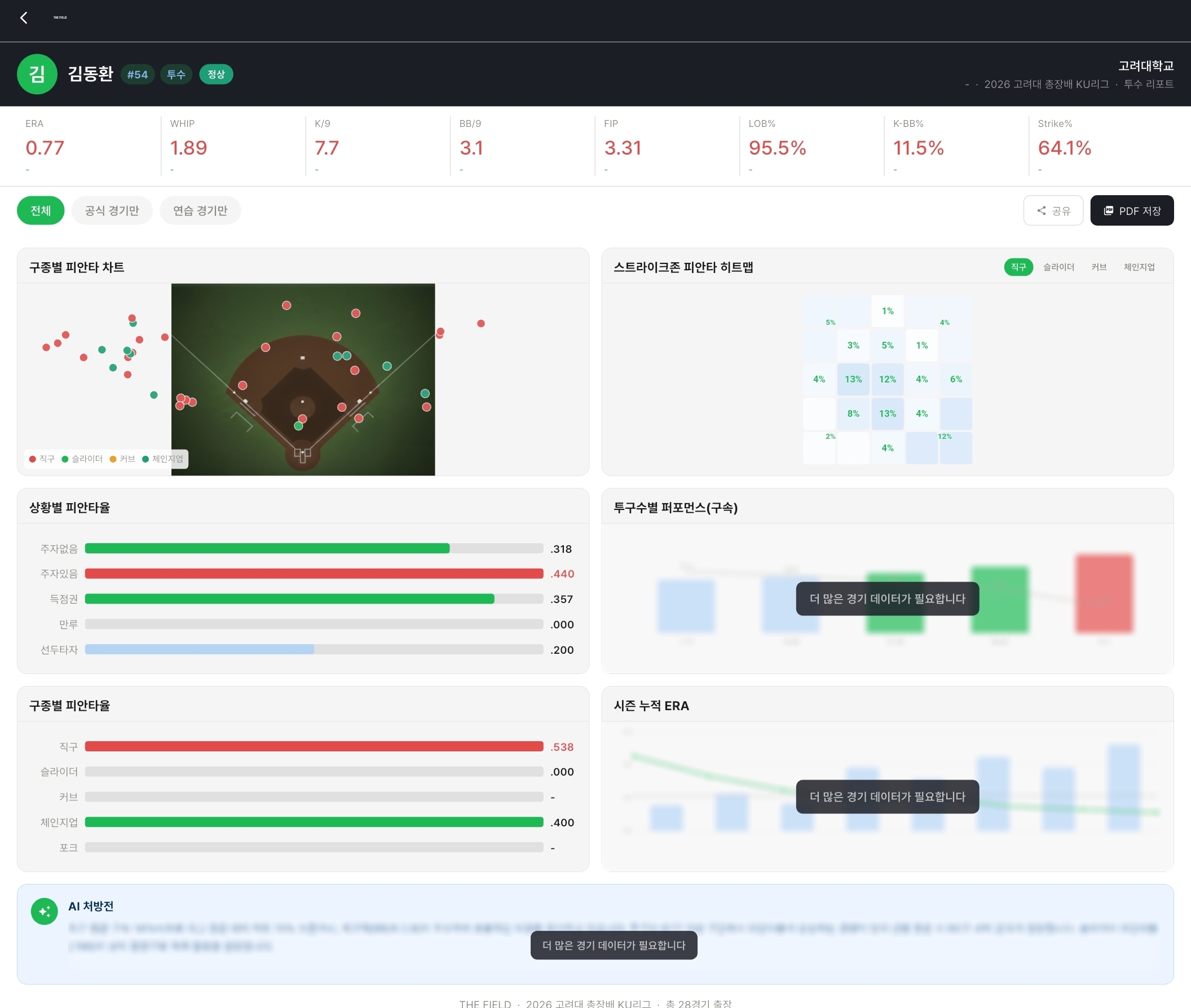Click the BB/9 3.1 stat value

click(x=471, y=148)
